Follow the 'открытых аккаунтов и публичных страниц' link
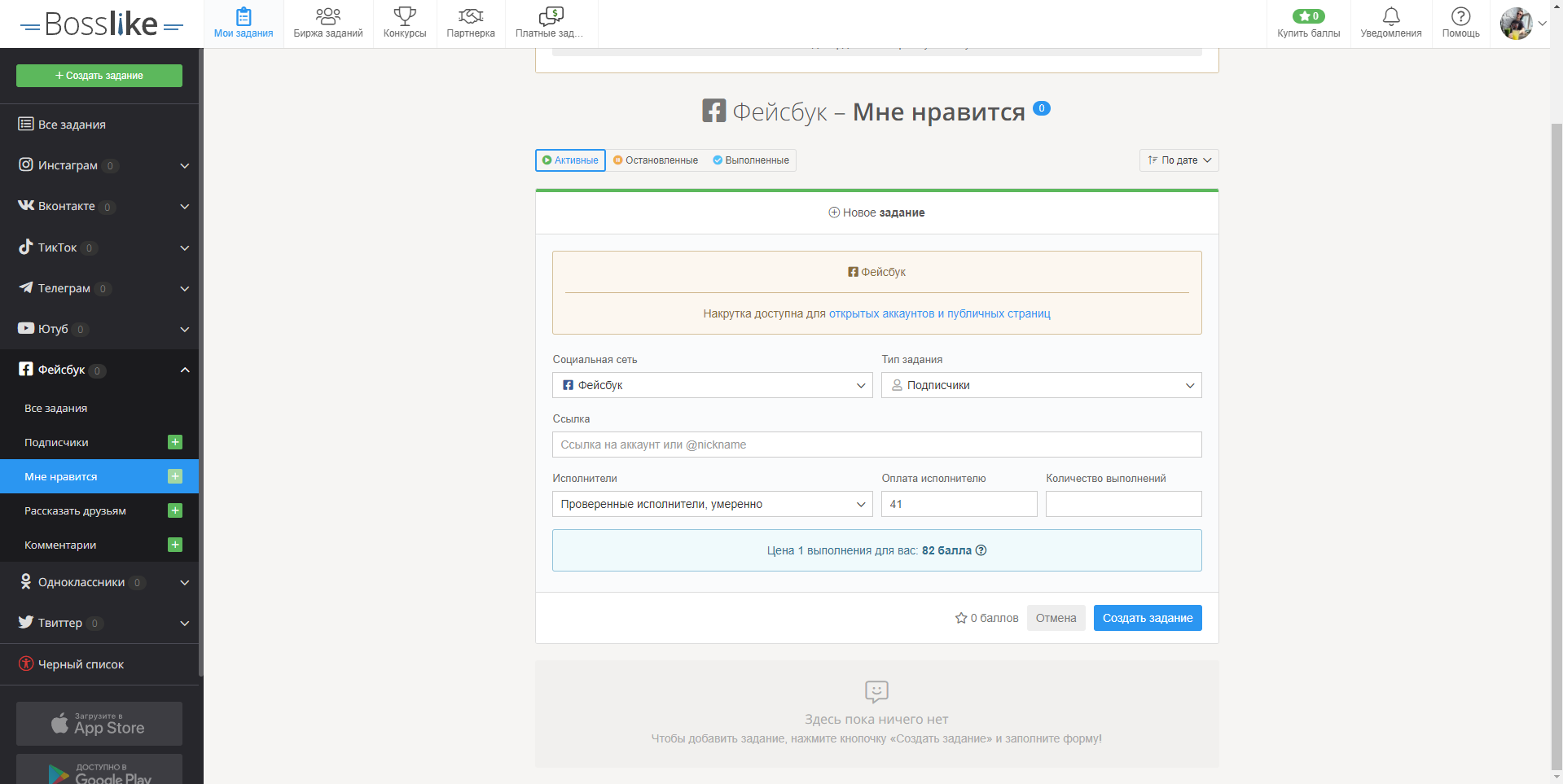The width and height of the screenshot is (1563, 784). point(940,313)
